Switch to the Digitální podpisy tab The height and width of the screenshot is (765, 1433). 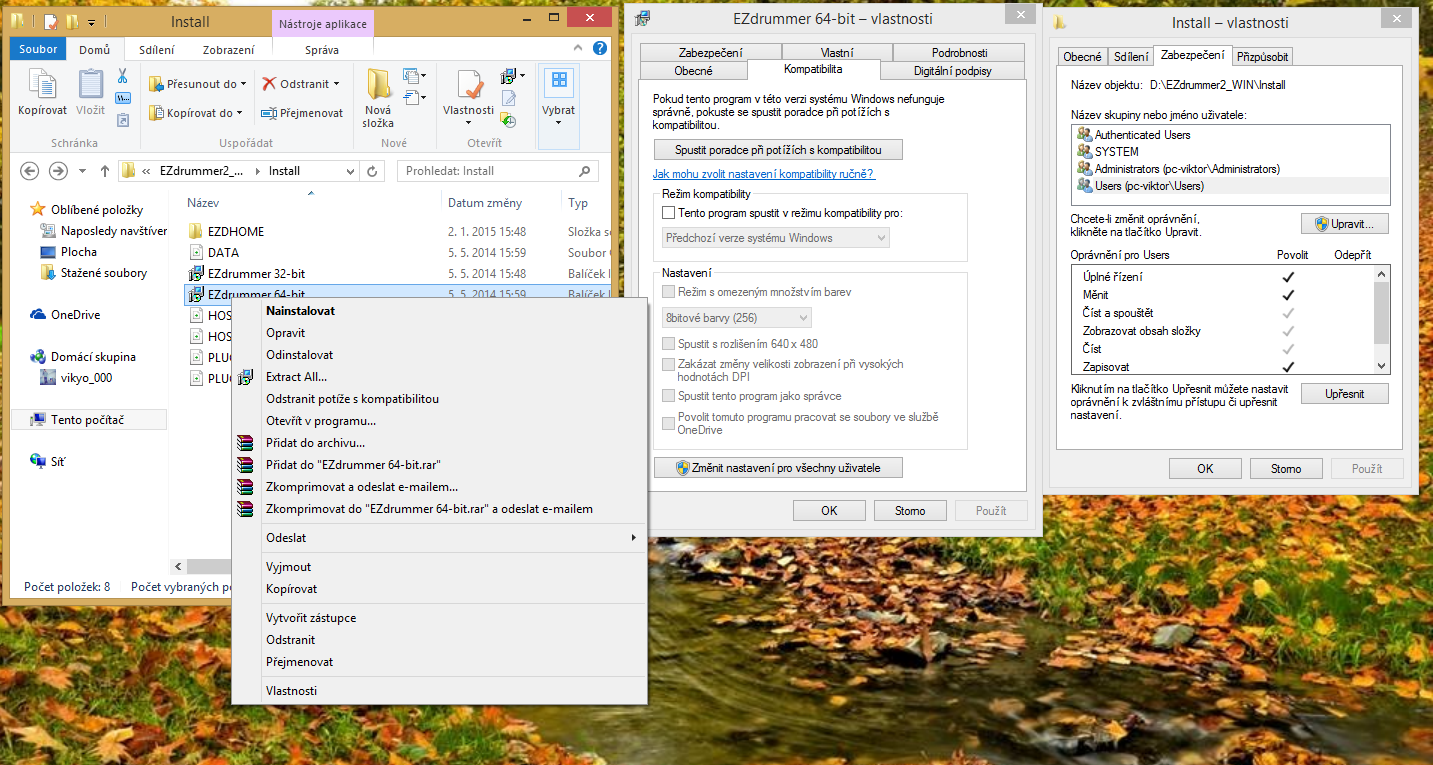[x=954, y=71]
